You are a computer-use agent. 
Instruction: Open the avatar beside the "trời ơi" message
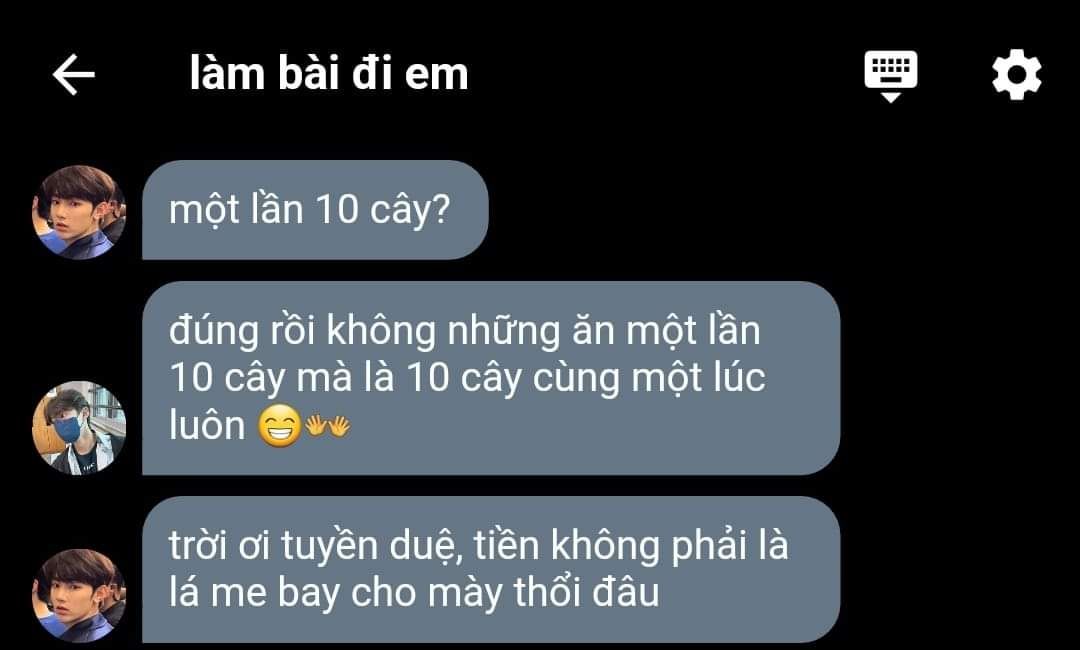point(79,596)
